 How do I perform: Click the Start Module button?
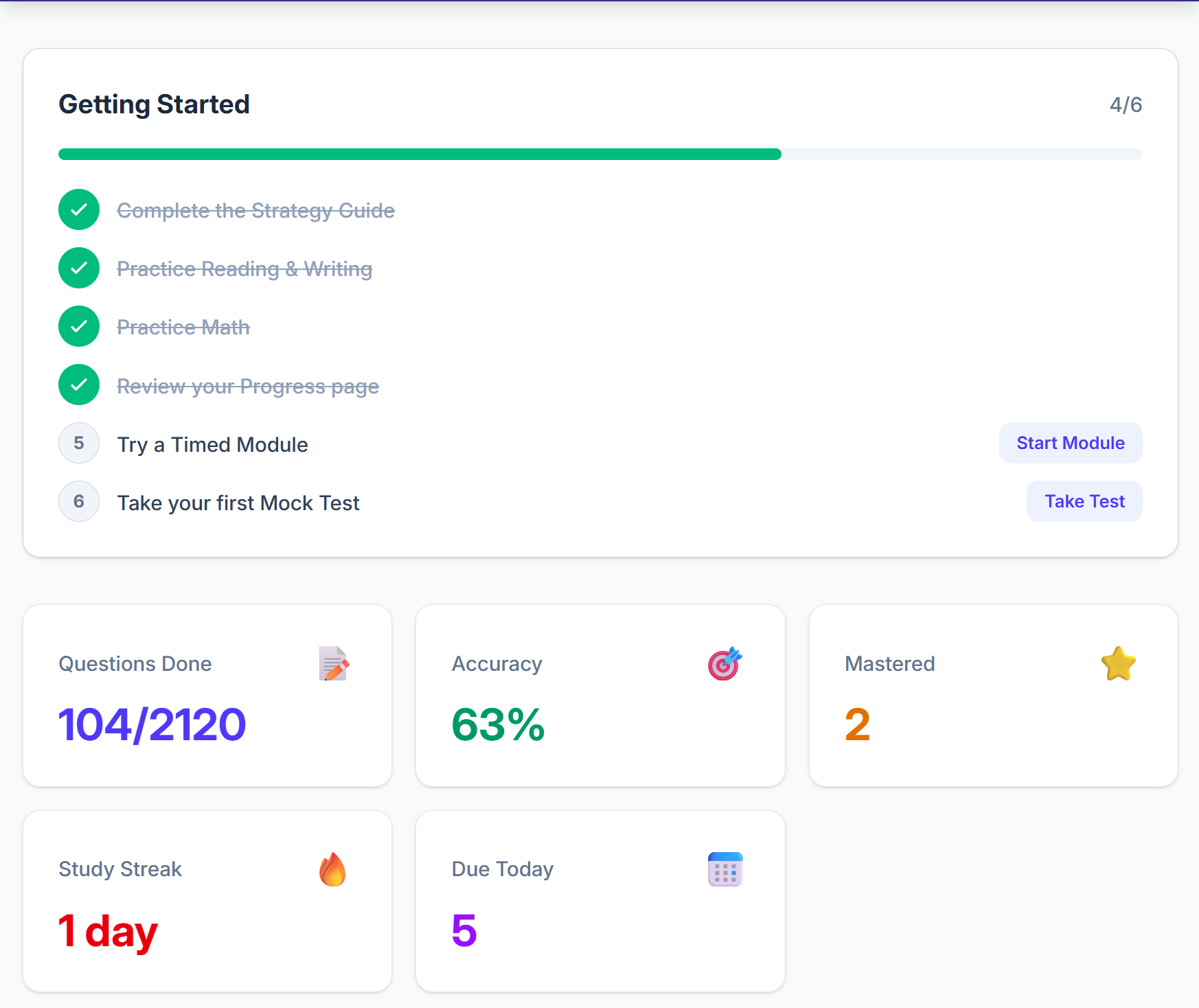(x=1071, y=443)
